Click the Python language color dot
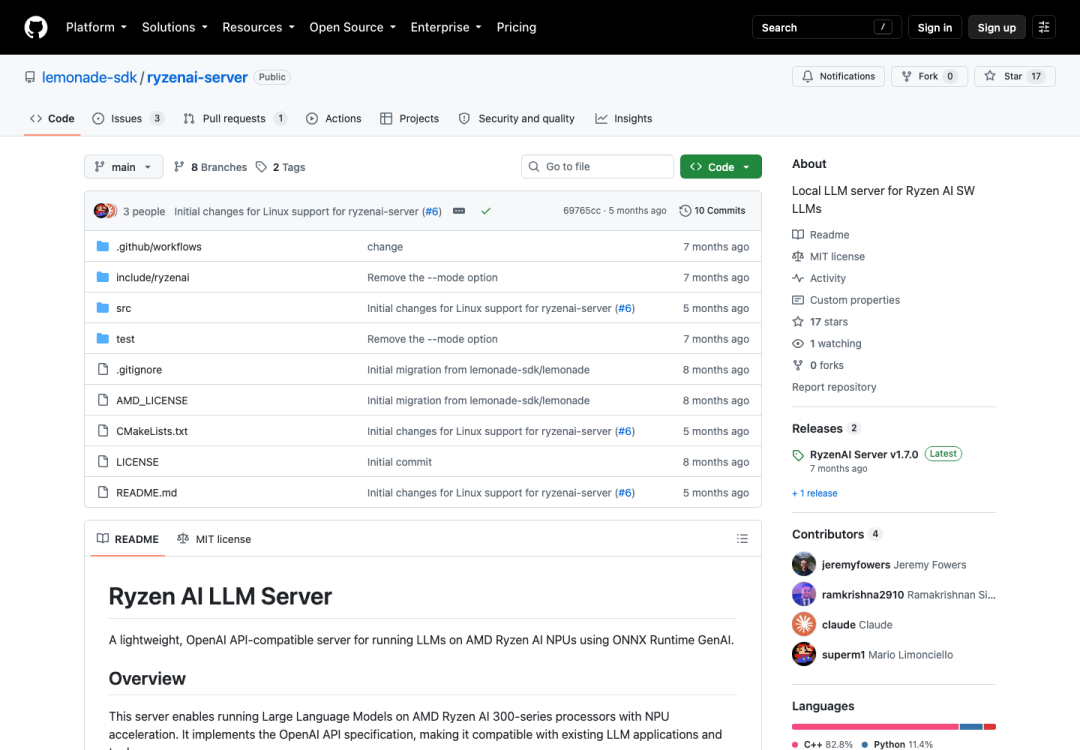The width and height of the screenshot is (1080, 750). pyautogui.click(x=864, y=744)
